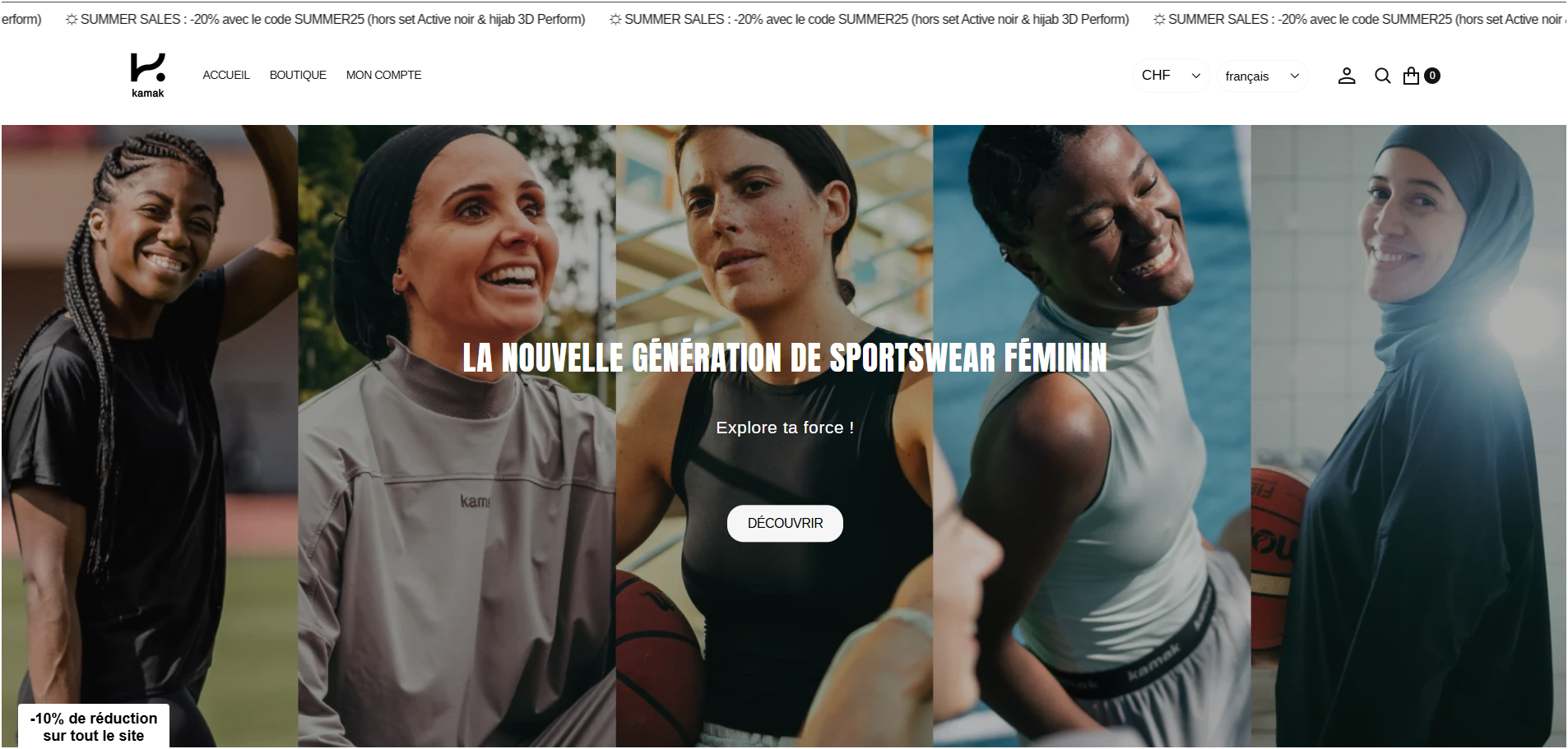Click the photo of woman in blue hijab
The image size is (1568, 749).
click(1408, 436)
